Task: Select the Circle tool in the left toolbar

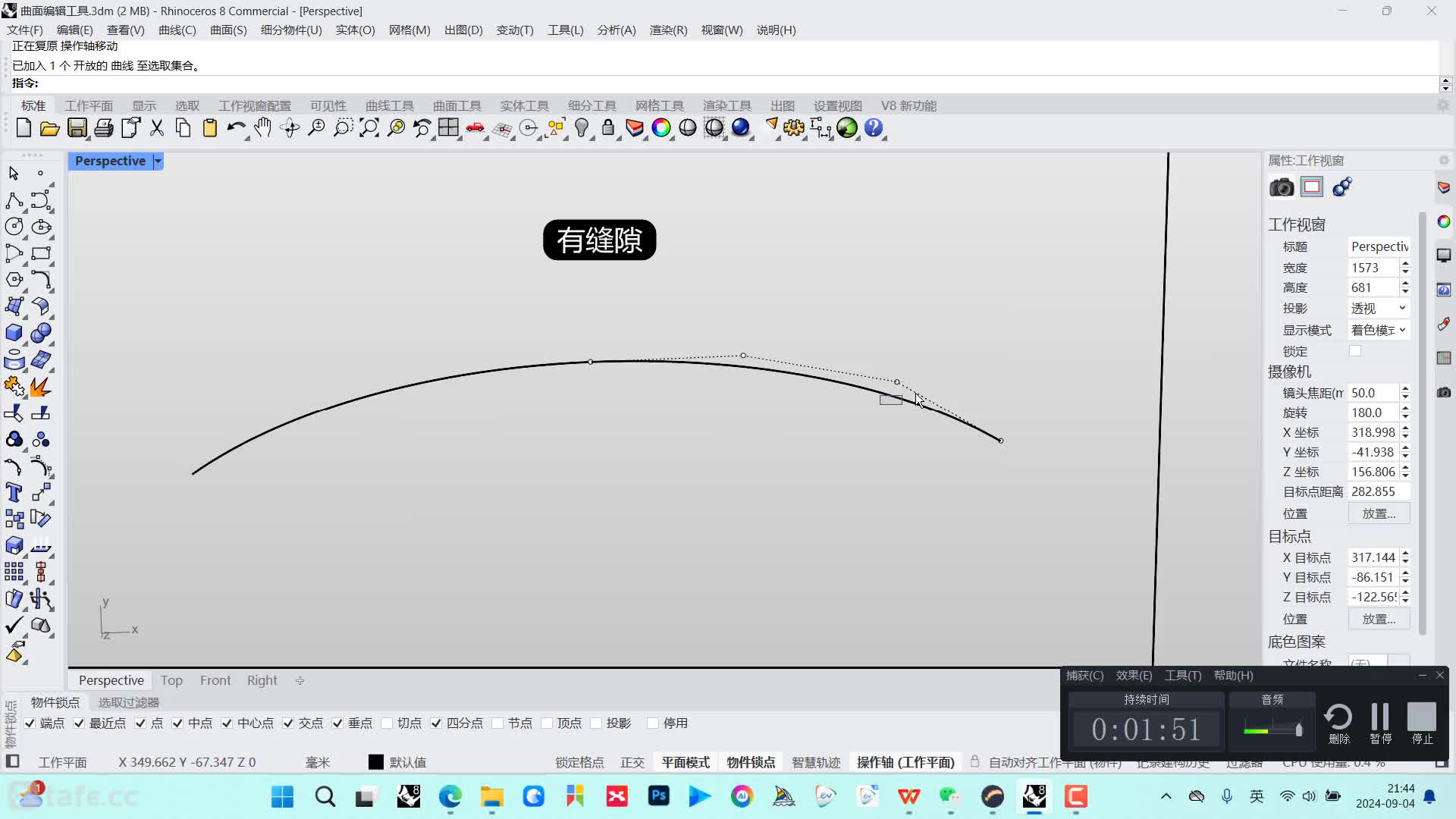Action: (x=14, y=227)
